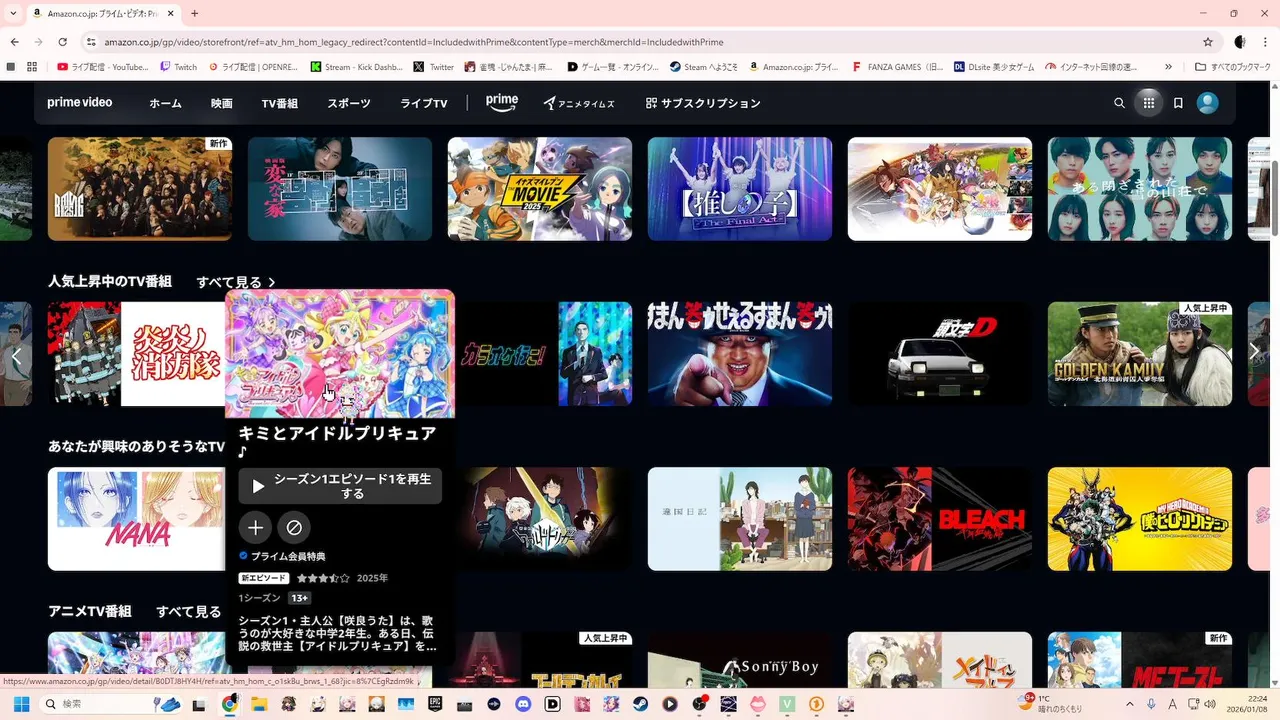This screenshot has width=1280, height=720.
Task: Bookmark this page with the star icon
Action: (1208, 42)
